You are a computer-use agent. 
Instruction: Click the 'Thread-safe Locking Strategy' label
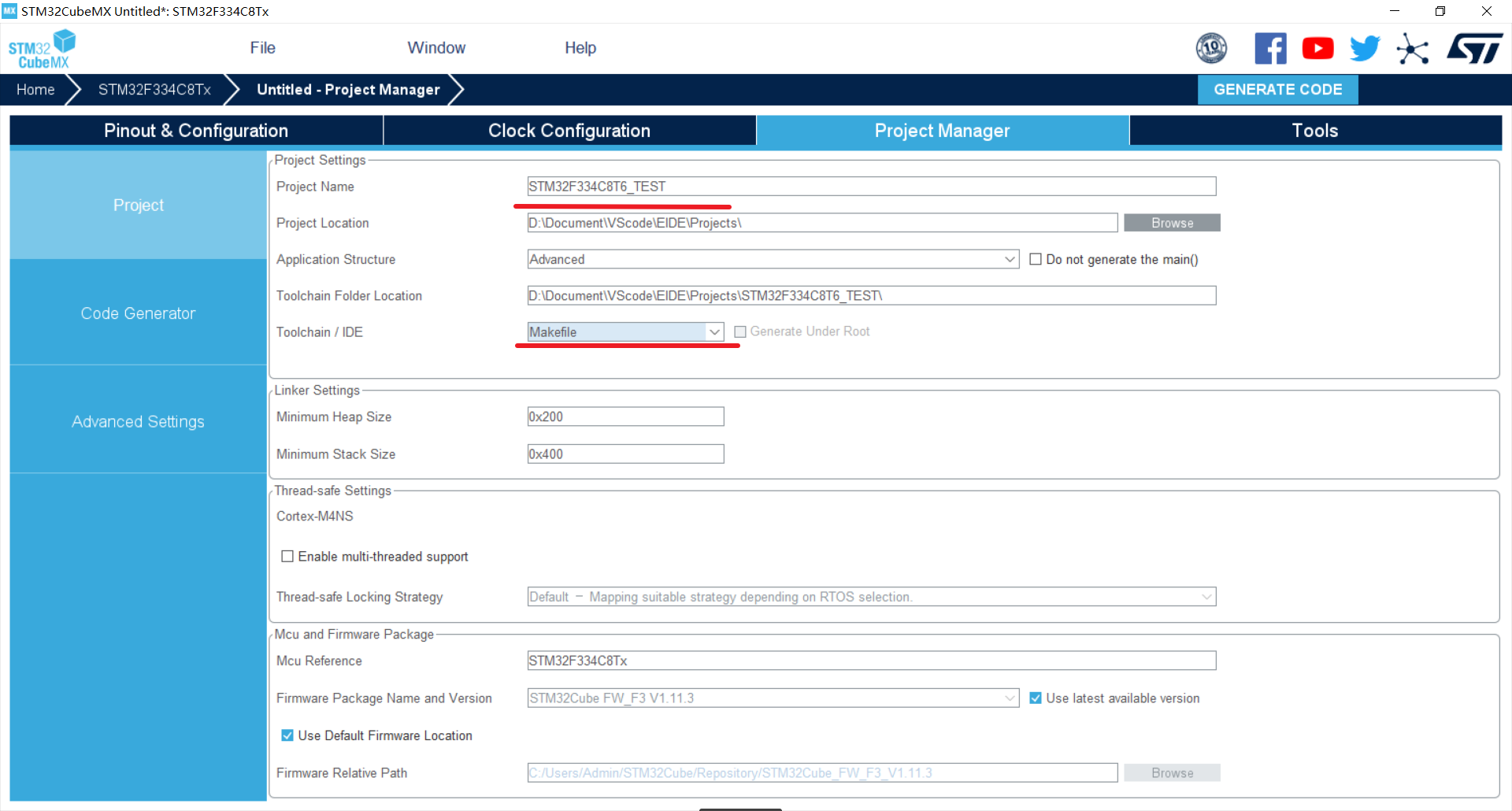(360, 597)
